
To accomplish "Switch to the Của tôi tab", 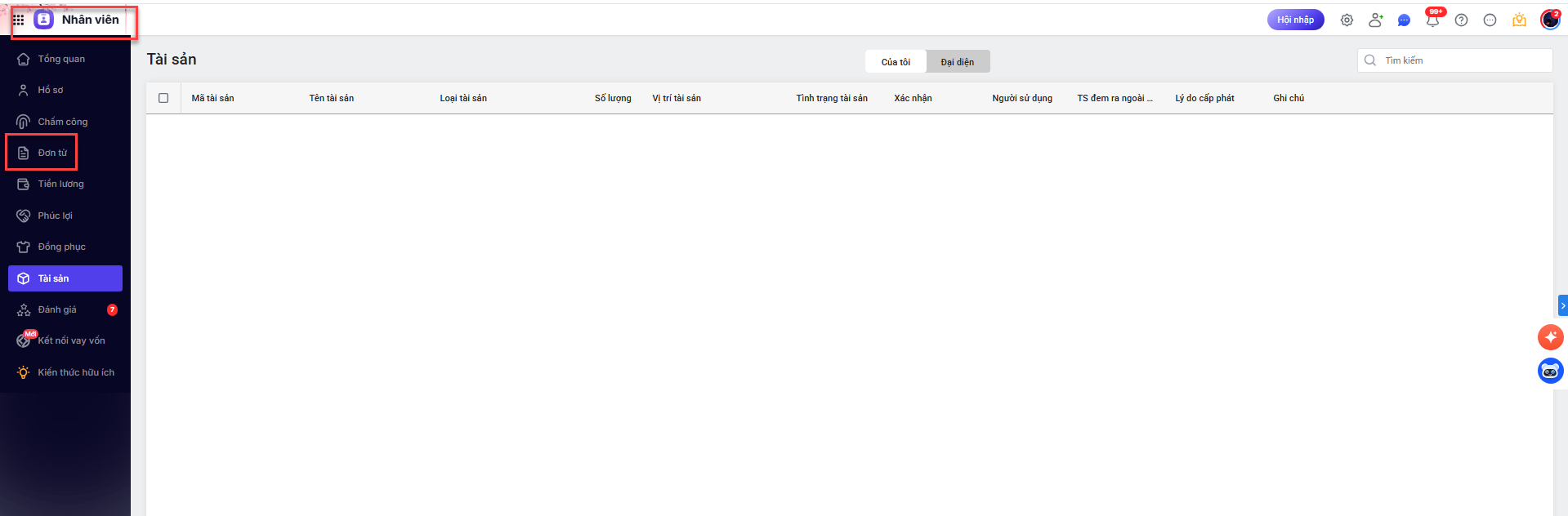I will [896, 62].
